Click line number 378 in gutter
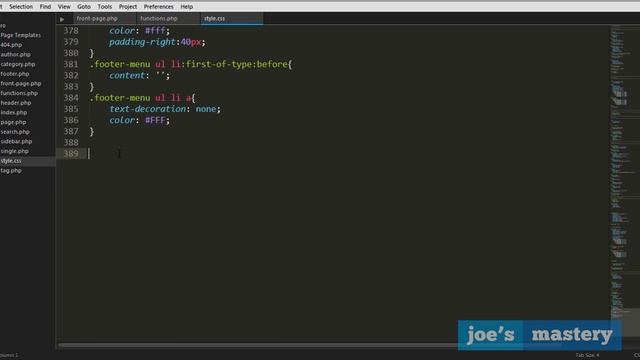This screenshot has width=640, height=360. [x=71, y=31]
